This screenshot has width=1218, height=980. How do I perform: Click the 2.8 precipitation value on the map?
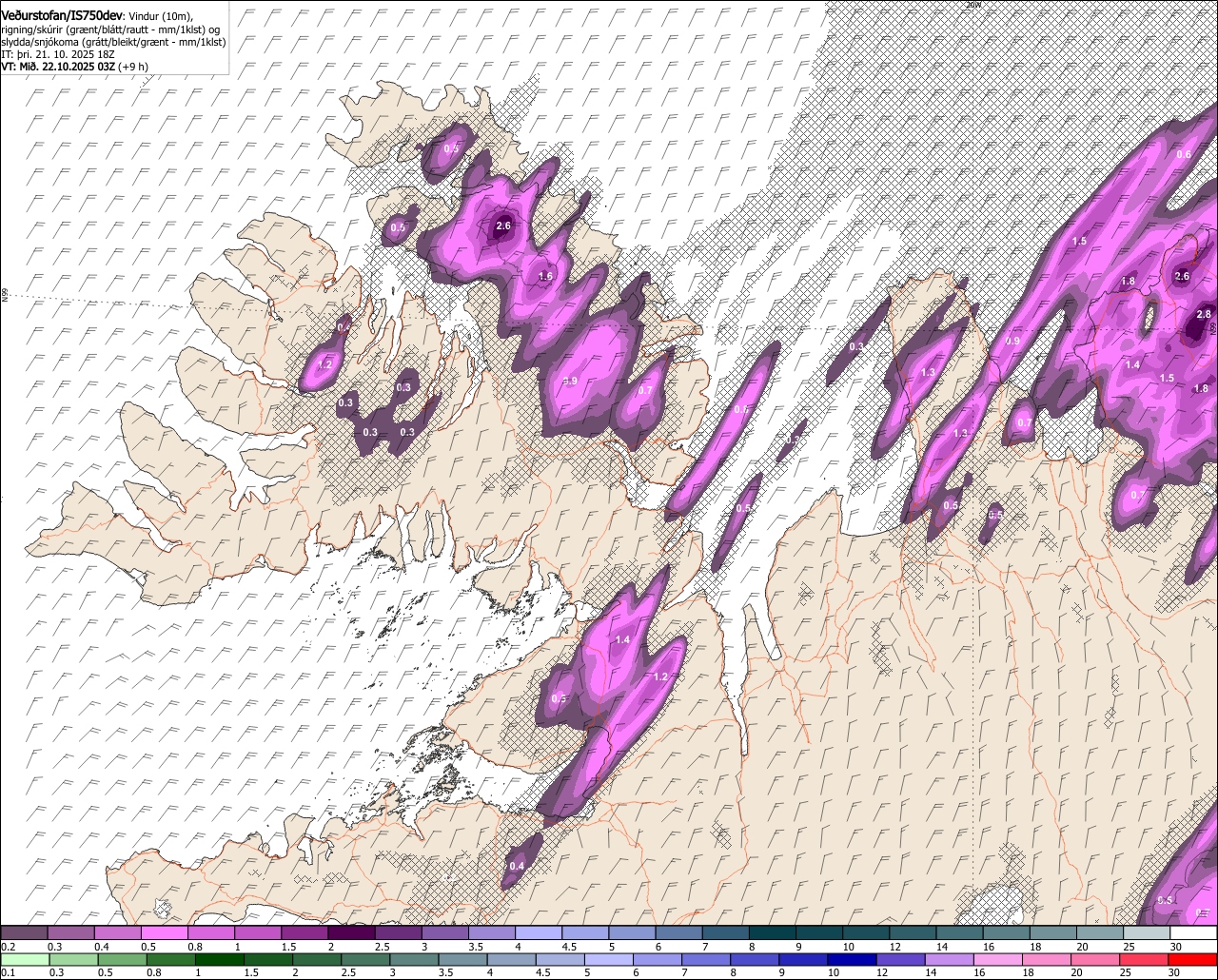[x=1204, y=315]
